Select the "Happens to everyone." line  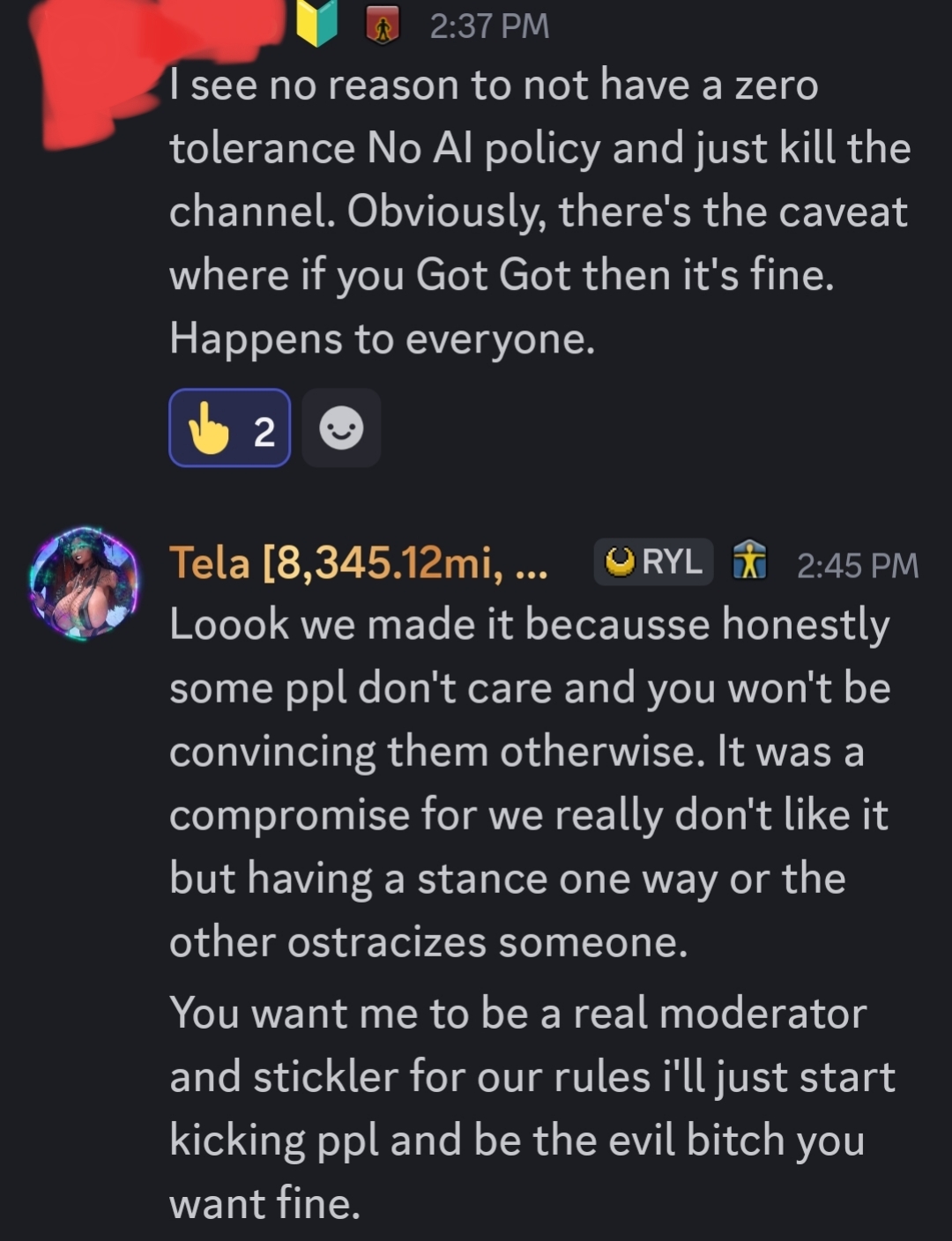click(x=383, y=338)
